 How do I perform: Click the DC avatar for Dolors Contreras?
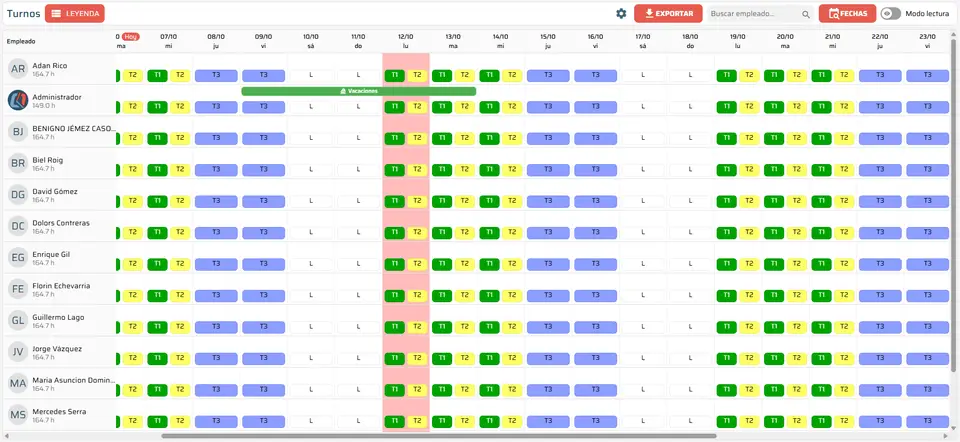point(18,227)
